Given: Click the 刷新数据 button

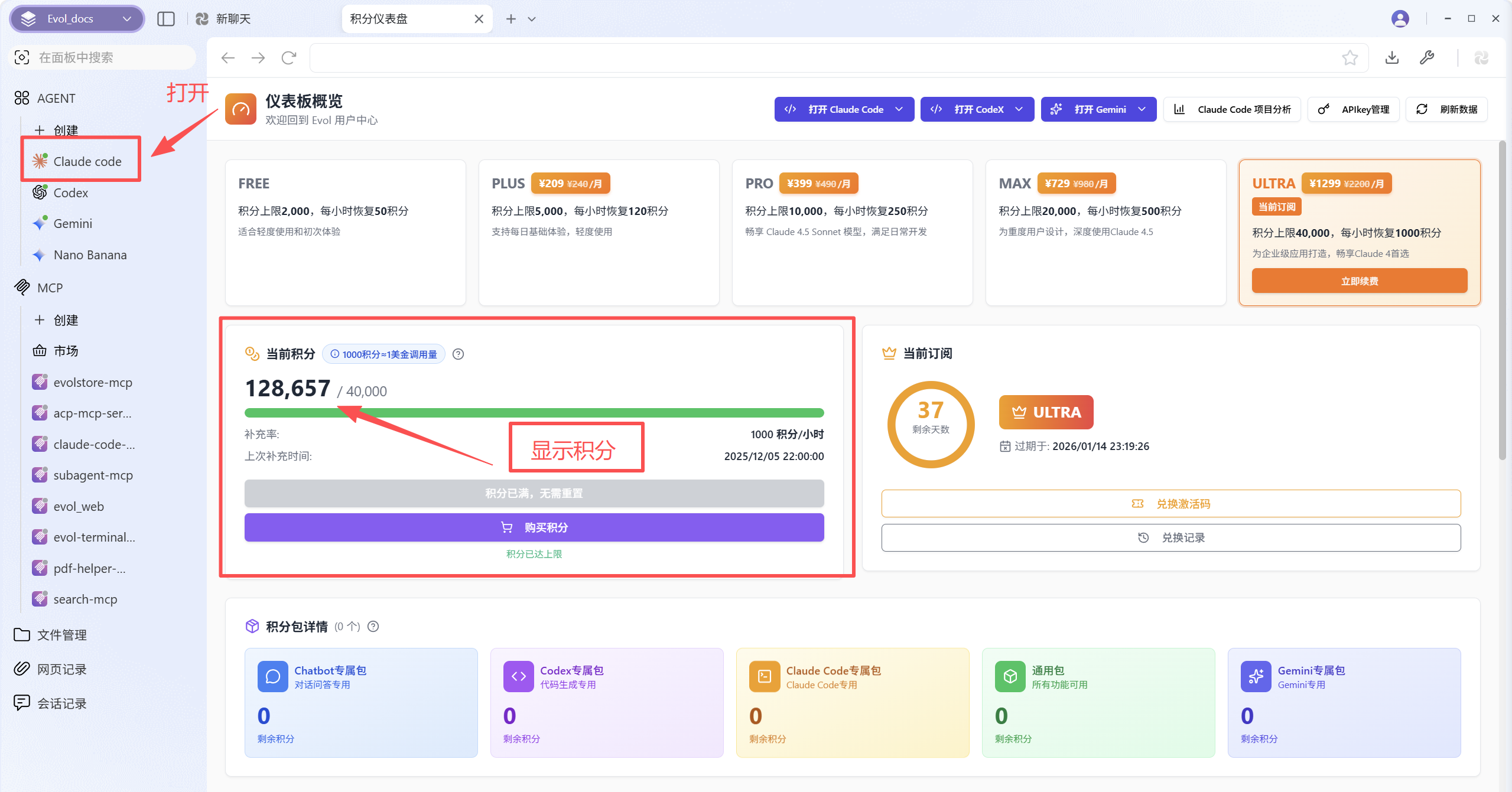Looking at the screenshot, I should (1446, 109).
